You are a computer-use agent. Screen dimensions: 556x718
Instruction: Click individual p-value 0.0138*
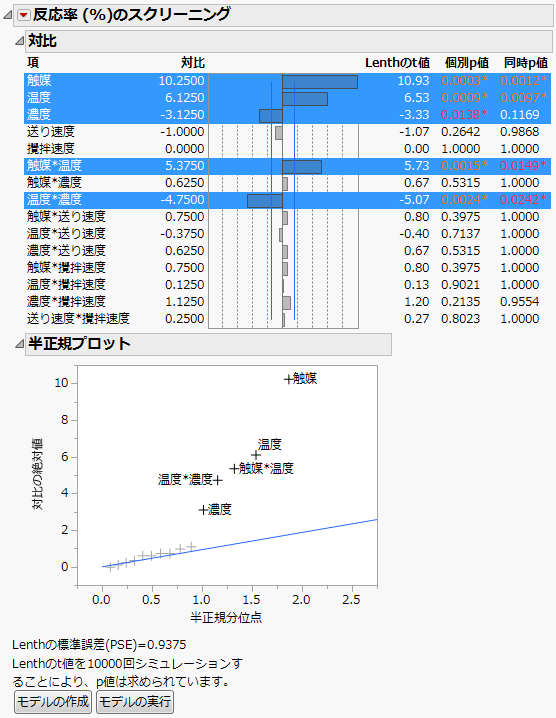464,115
